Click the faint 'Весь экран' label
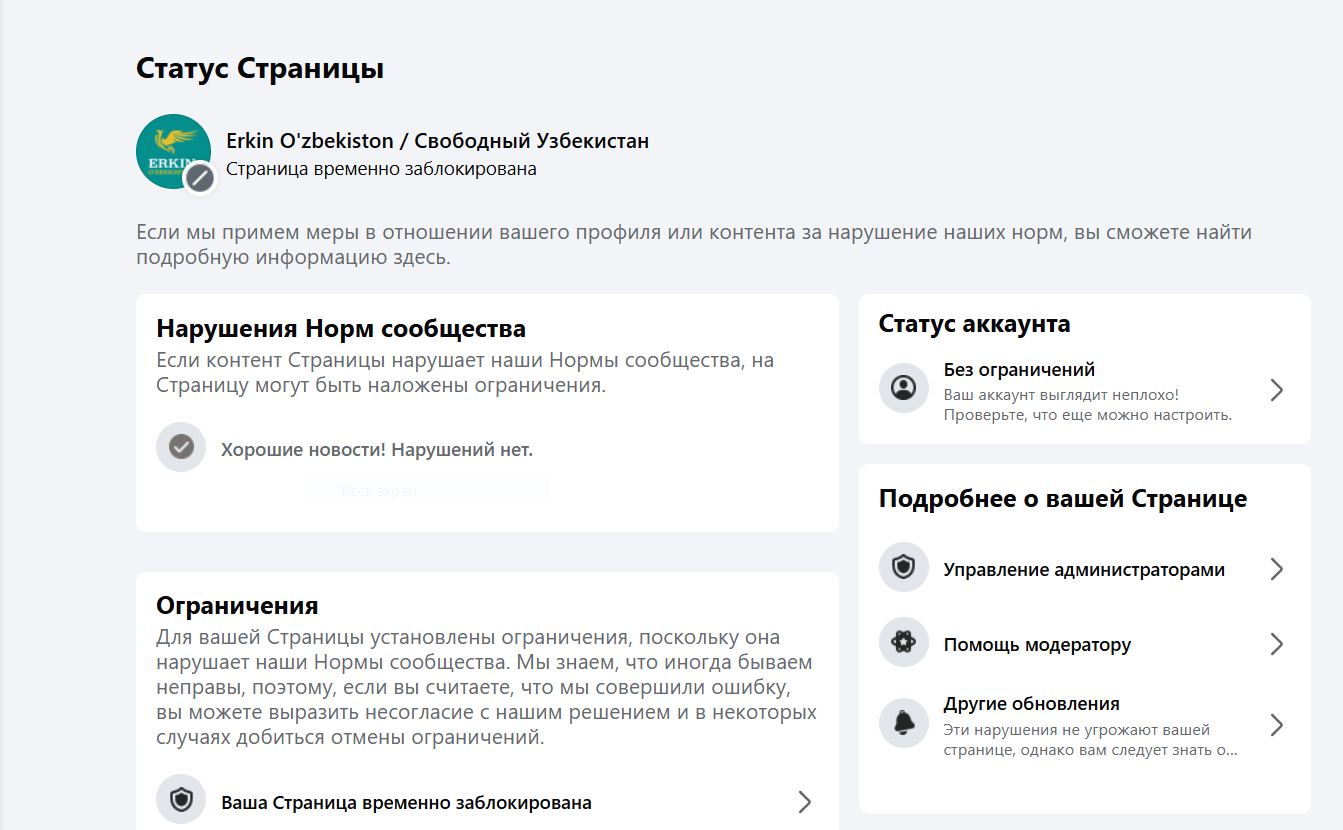 click(378, 491)
